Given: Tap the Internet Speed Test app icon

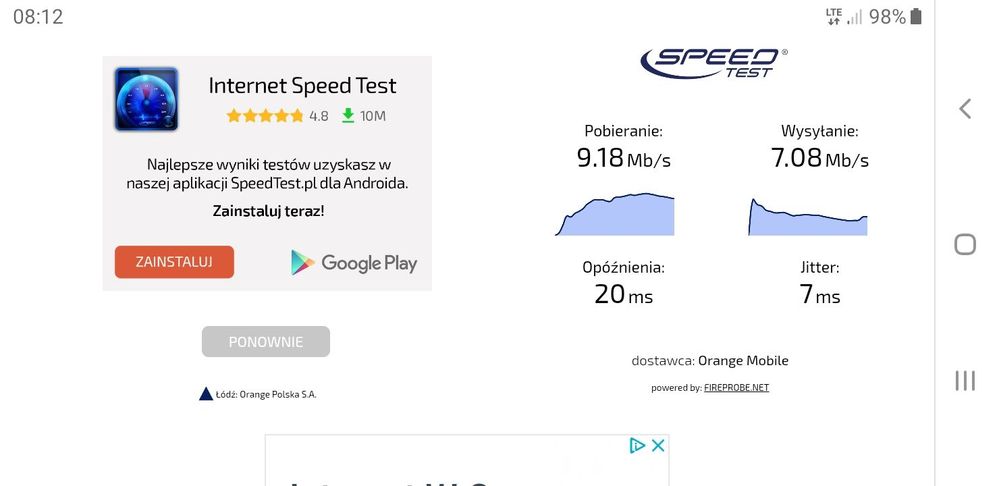Looking at the screenshot, I should tap(146, 99).
